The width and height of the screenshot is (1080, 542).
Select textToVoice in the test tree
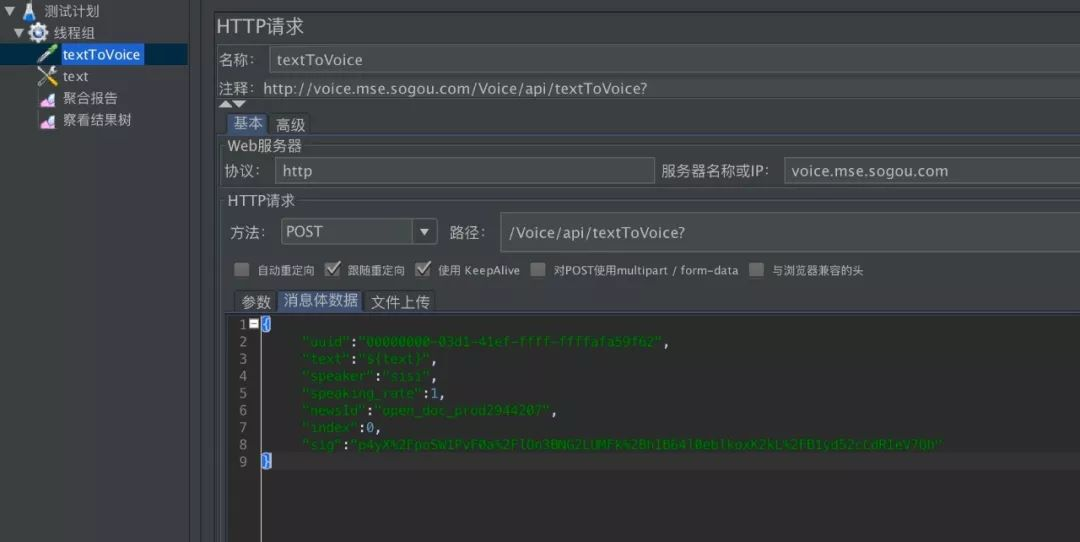[101, 54]
